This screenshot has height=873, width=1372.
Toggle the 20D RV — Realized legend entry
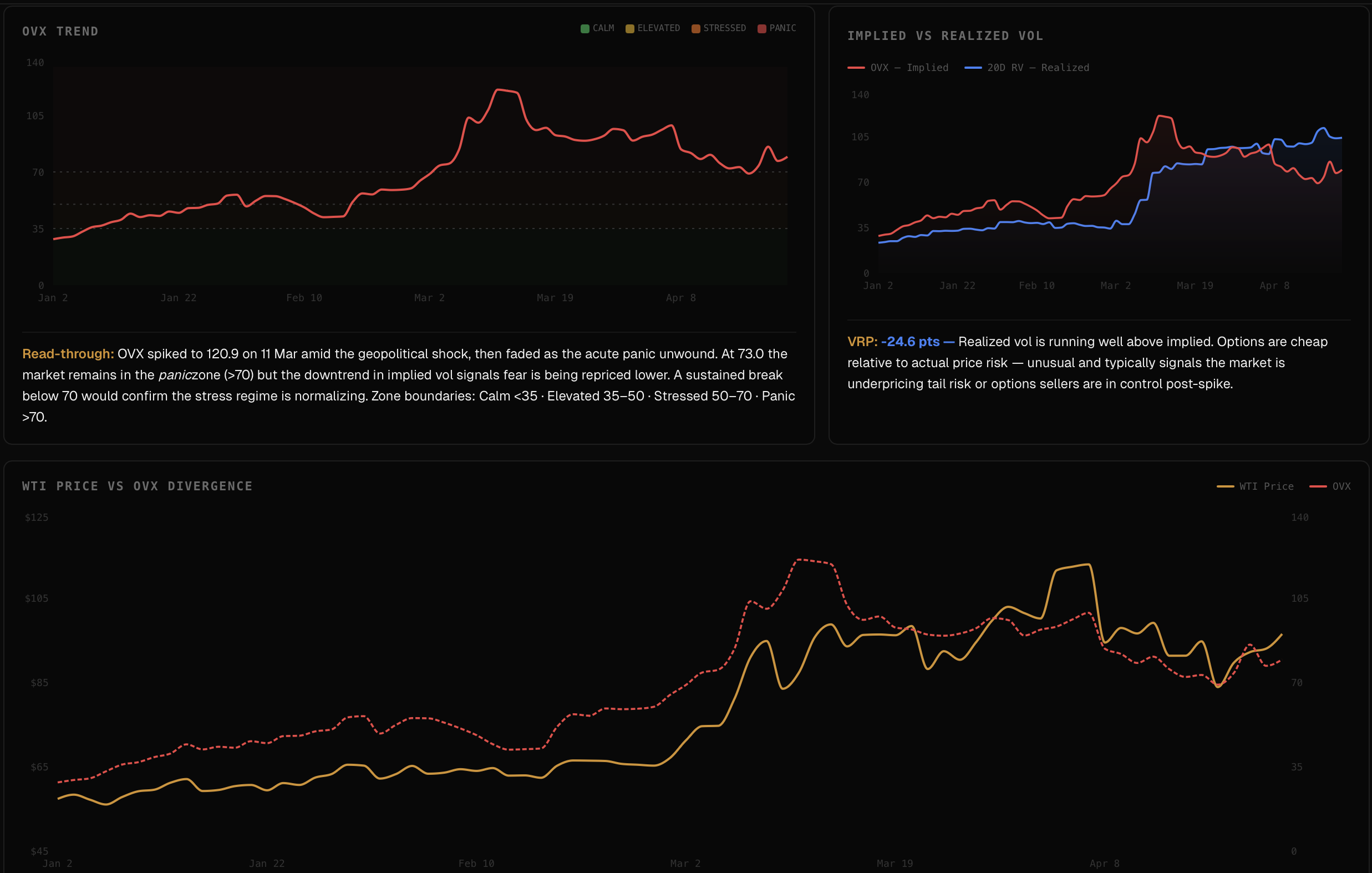pos(1027,68)
